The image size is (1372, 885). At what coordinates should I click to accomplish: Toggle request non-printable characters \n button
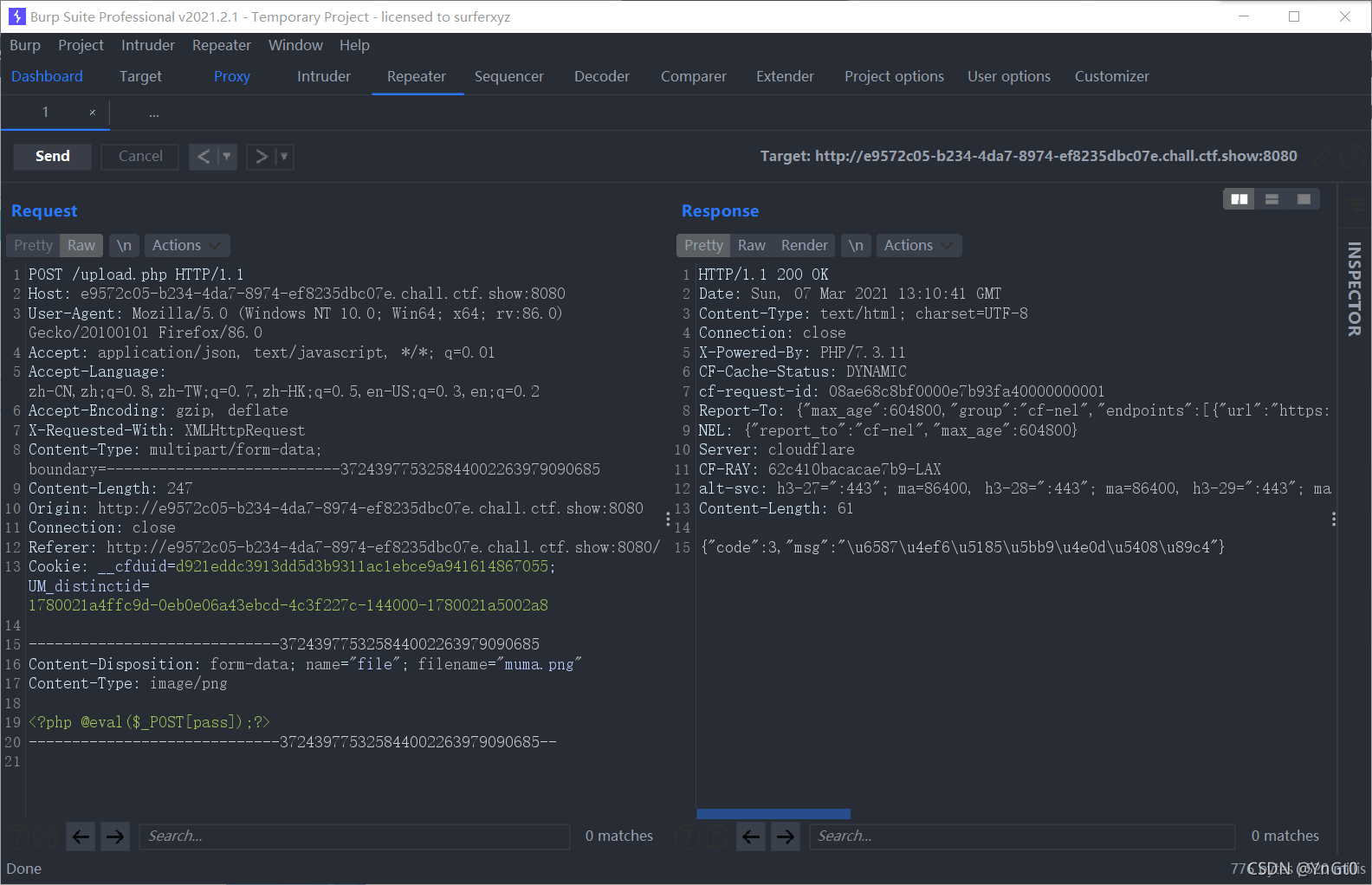click(x=125, y=246)
